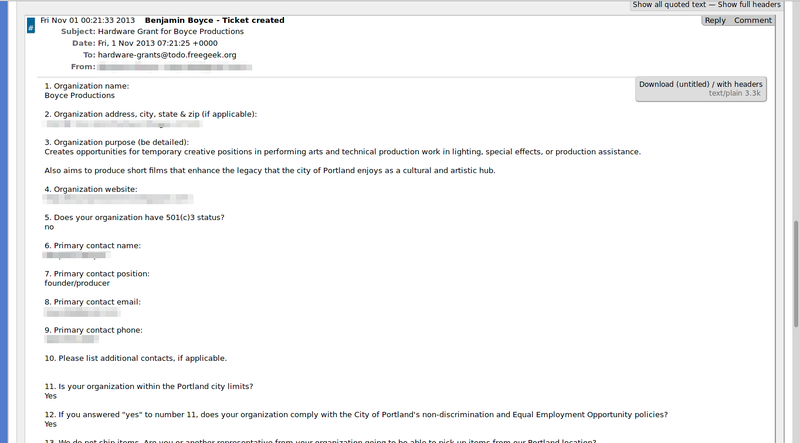Click the 'founder/producer' contact position text
Viewport: 800px width, 443px height.
pyautogui.click(x=77, y=283)
